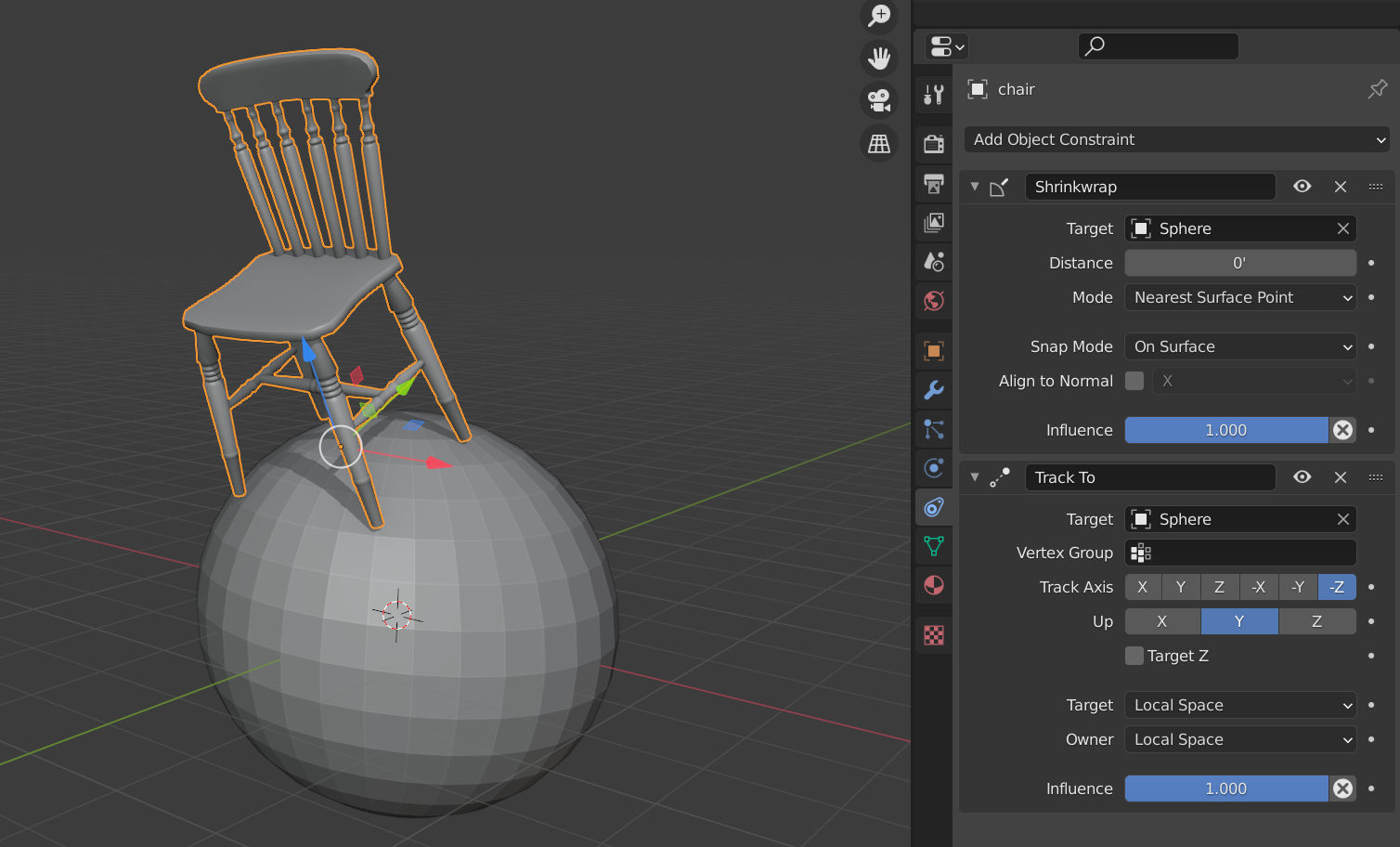The image size is (1400, 847).
Task: Enable Align to Normal checkbox
Action: [x=1134, y=381]
